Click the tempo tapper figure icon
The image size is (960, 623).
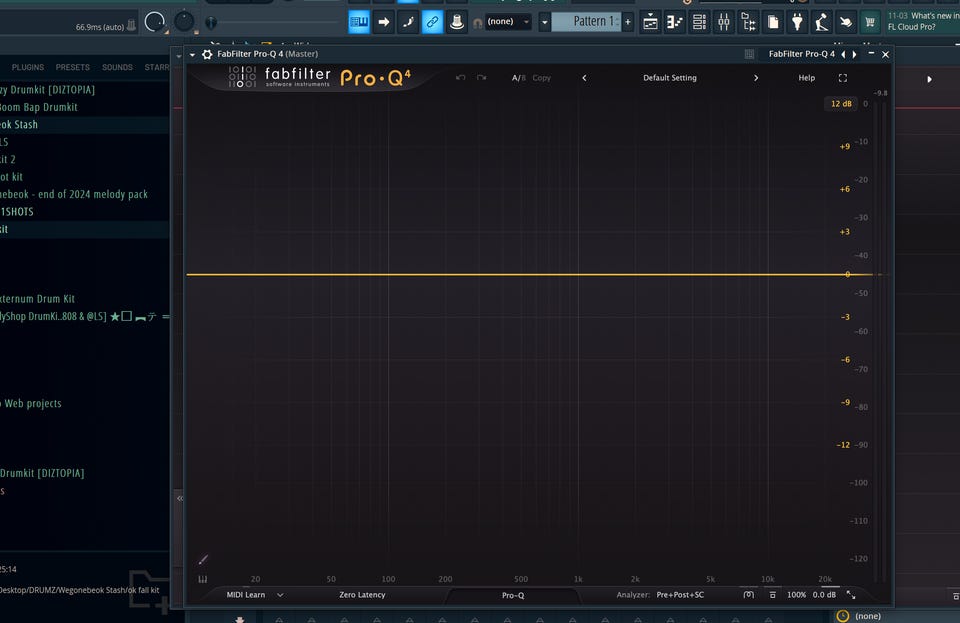coord(822,23)
